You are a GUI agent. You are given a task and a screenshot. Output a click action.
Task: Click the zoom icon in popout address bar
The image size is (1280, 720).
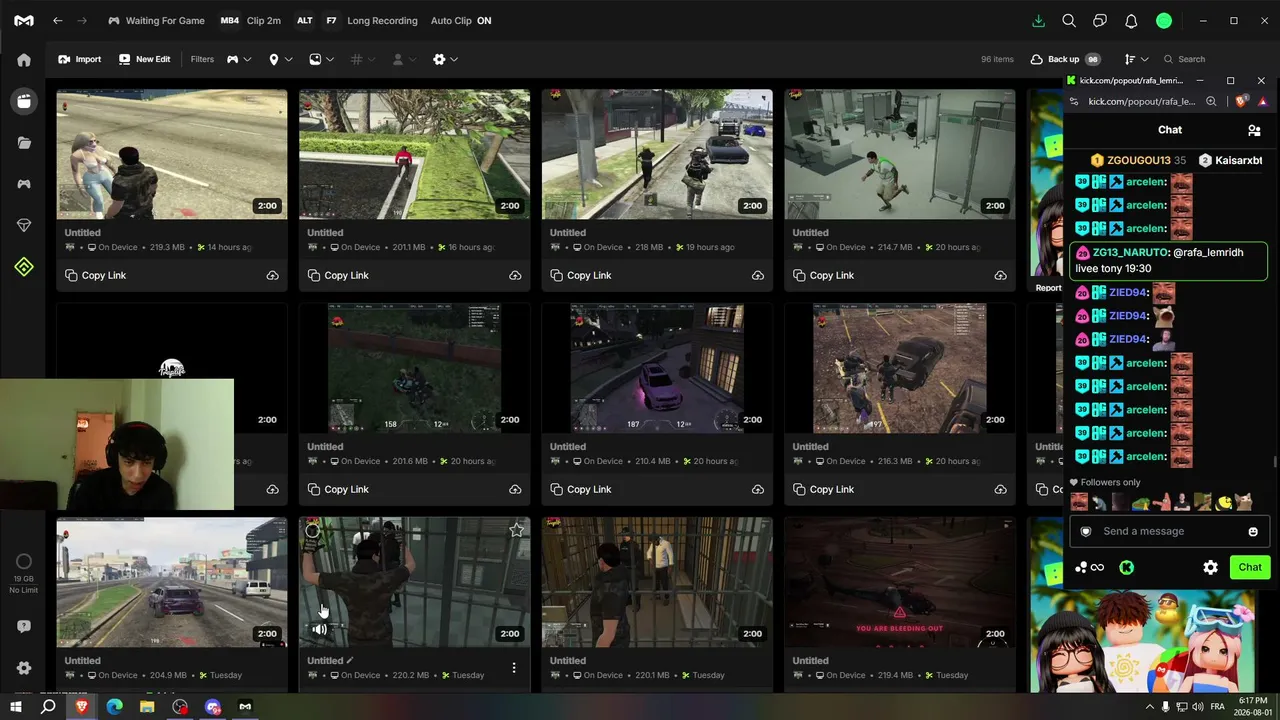pos(1211,101)
